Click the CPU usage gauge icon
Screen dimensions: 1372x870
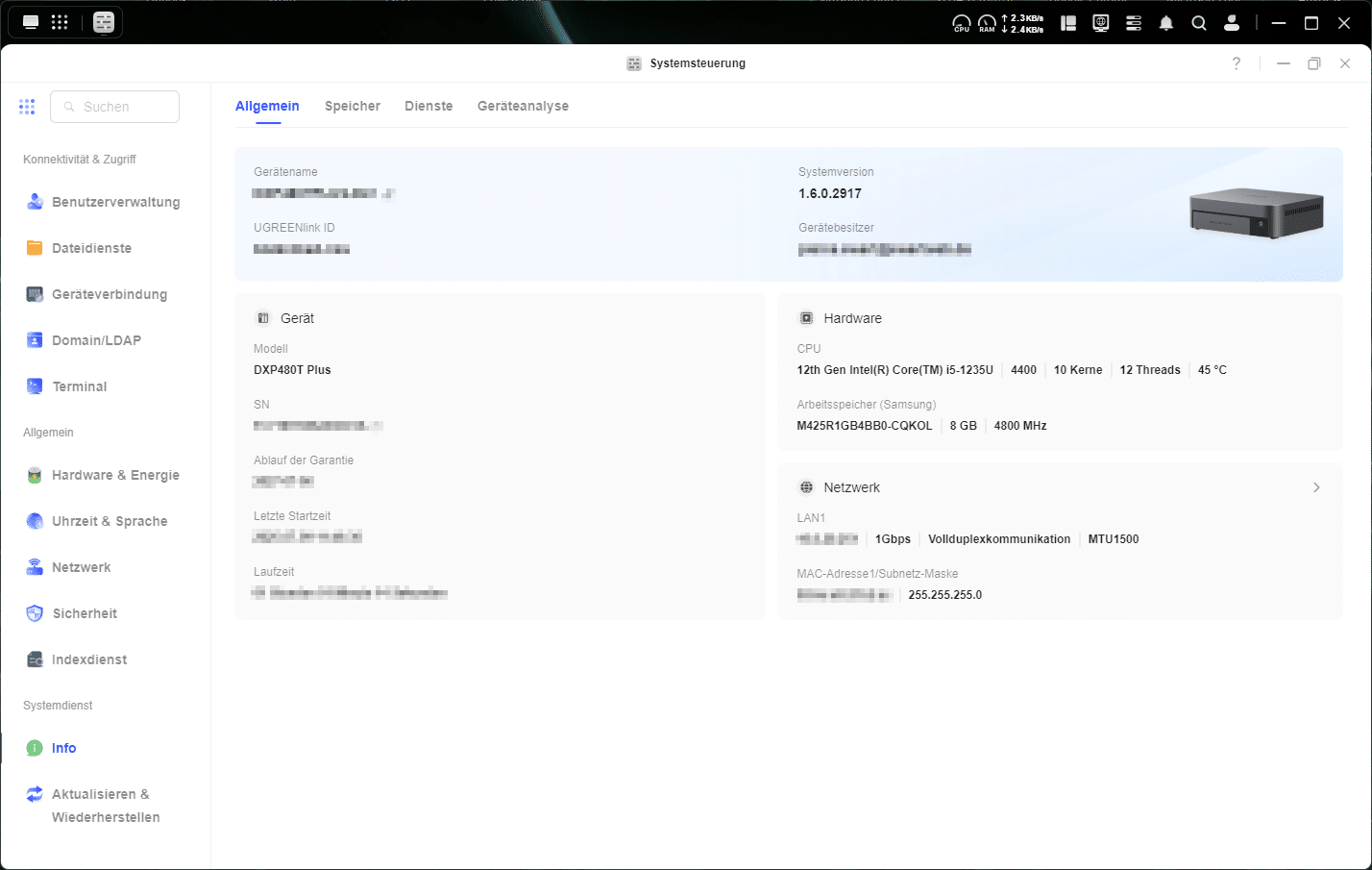[x=961, y=23]
